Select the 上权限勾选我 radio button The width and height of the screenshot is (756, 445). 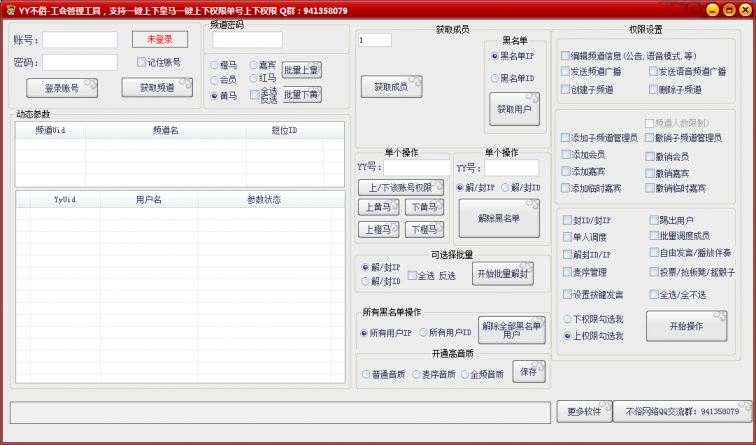pos(567,336)
